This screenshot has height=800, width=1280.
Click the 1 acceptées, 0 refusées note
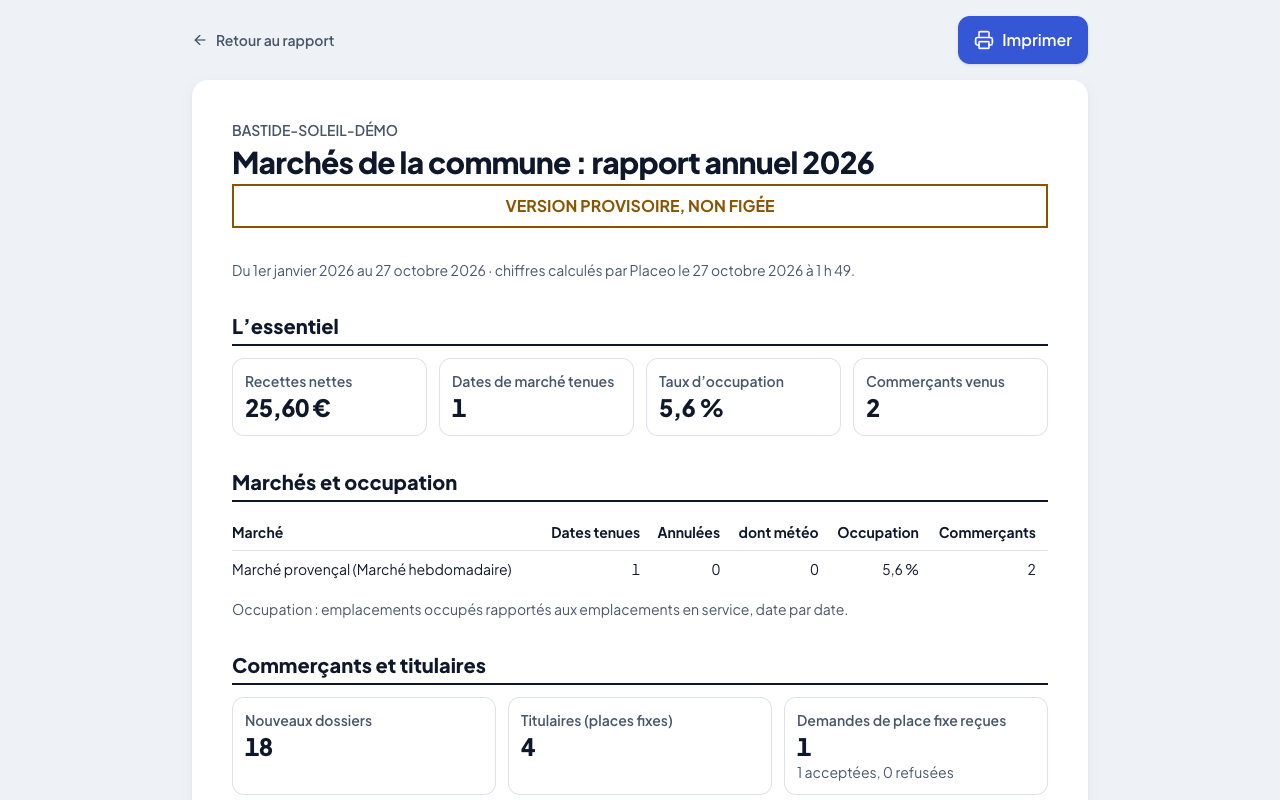(875, 772)
